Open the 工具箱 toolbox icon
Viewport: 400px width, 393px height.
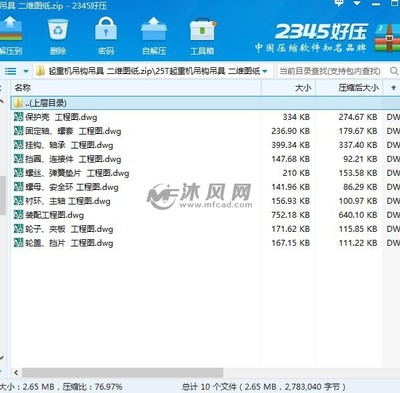click(202, 30)
